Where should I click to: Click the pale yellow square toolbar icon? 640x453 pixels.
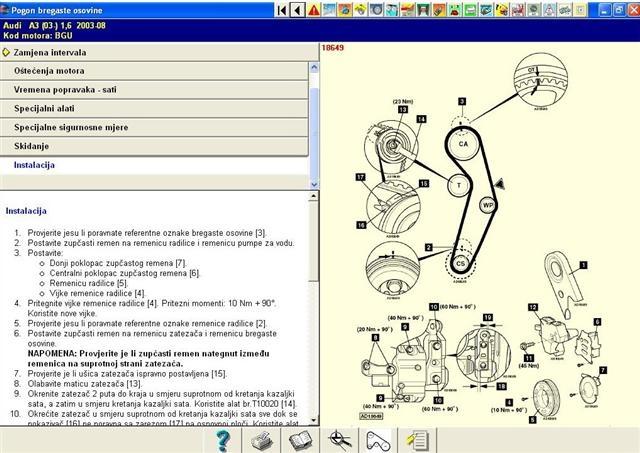click(x=580, y=10)
